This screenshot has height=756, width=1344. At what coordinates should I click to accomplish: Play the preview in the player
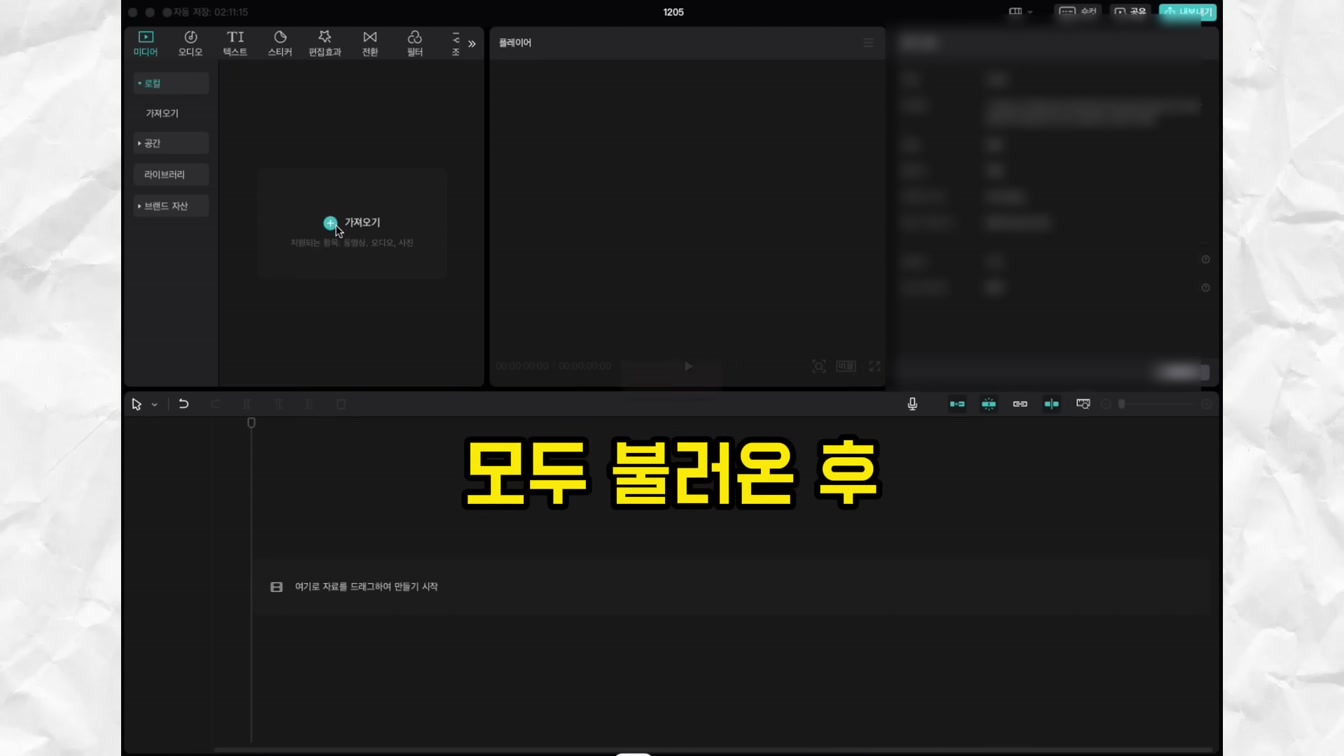pos(688,366)
